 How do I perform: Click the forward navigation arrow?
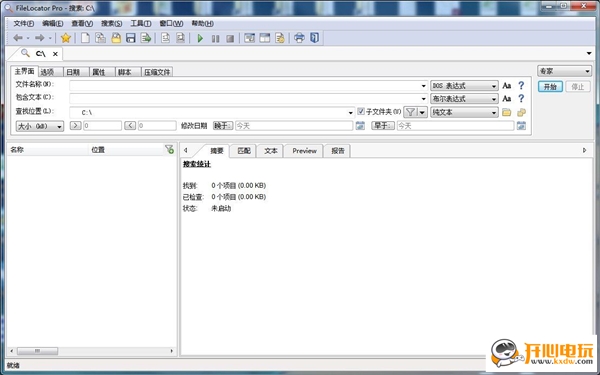[39, 38]
